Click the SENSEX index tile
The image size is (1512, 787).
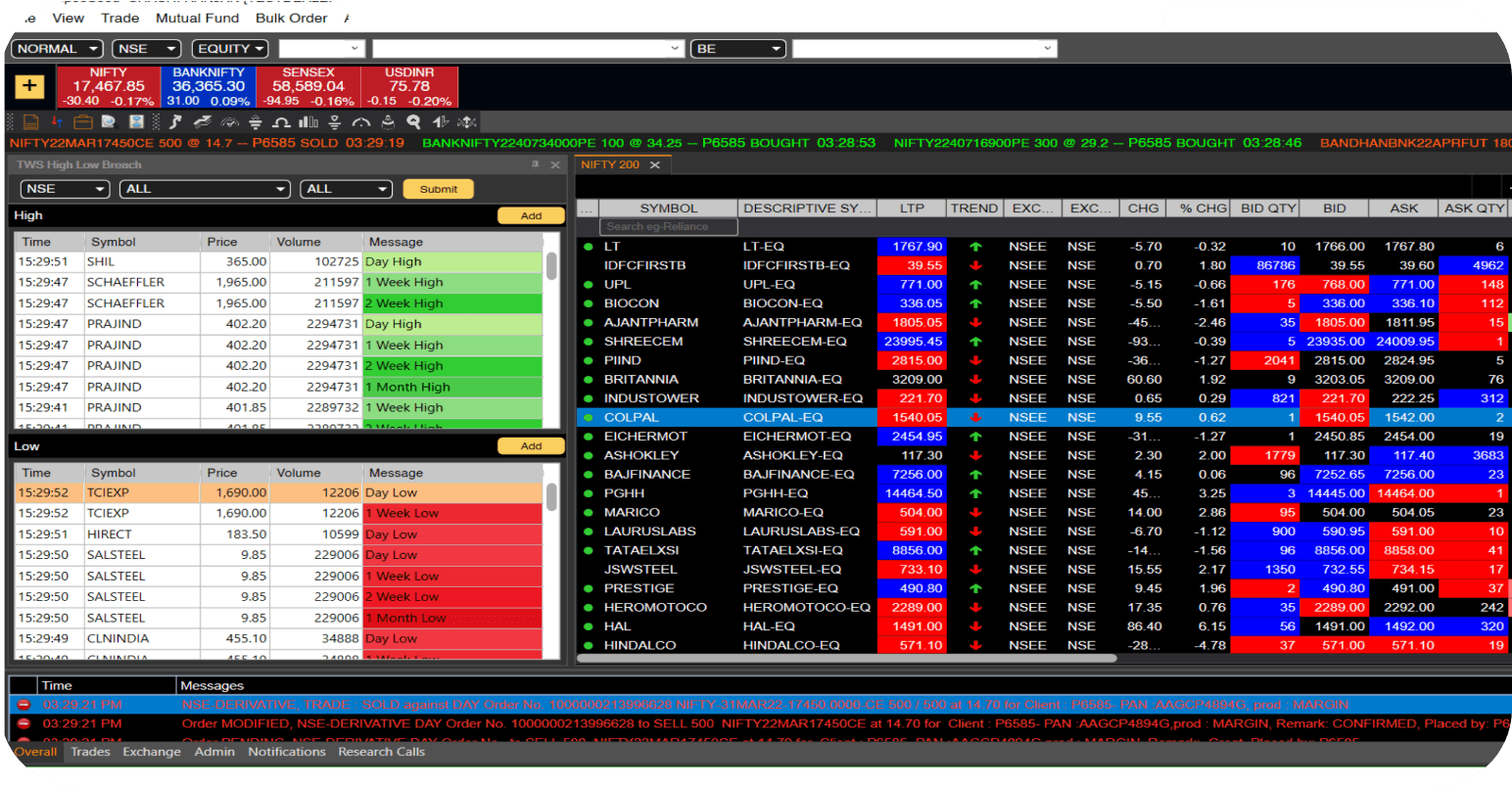[308, 86]
